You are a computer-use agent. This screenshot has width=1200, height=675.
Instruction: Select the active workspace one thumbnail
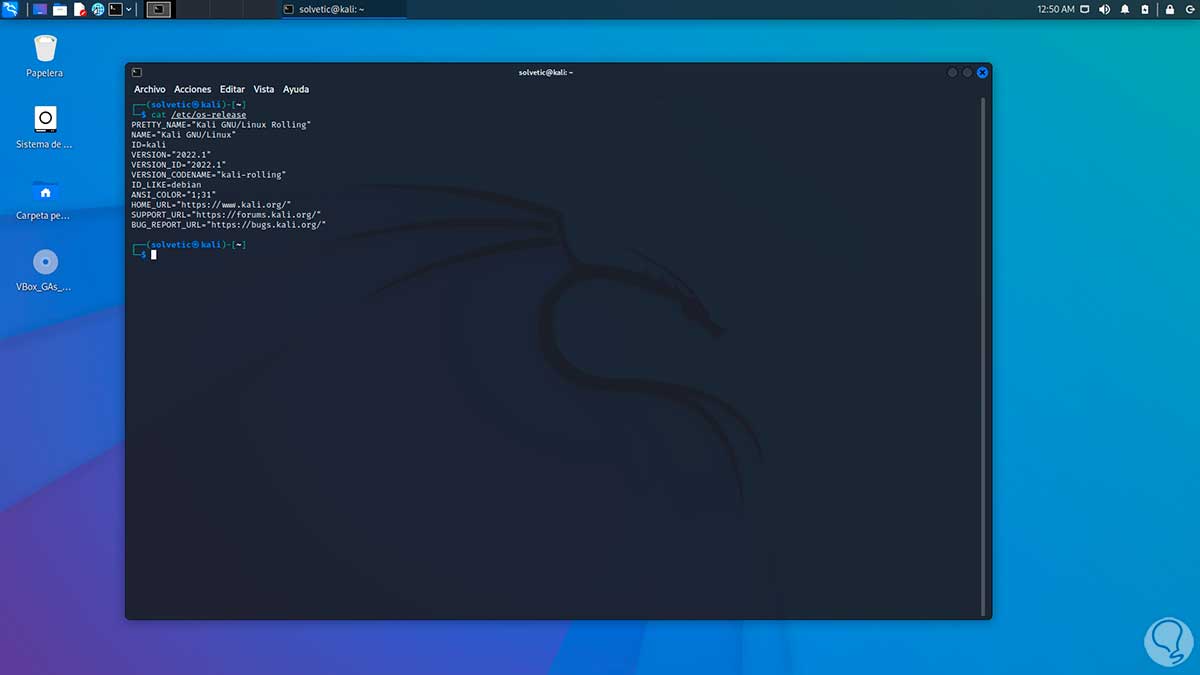[x=158, y=9]
